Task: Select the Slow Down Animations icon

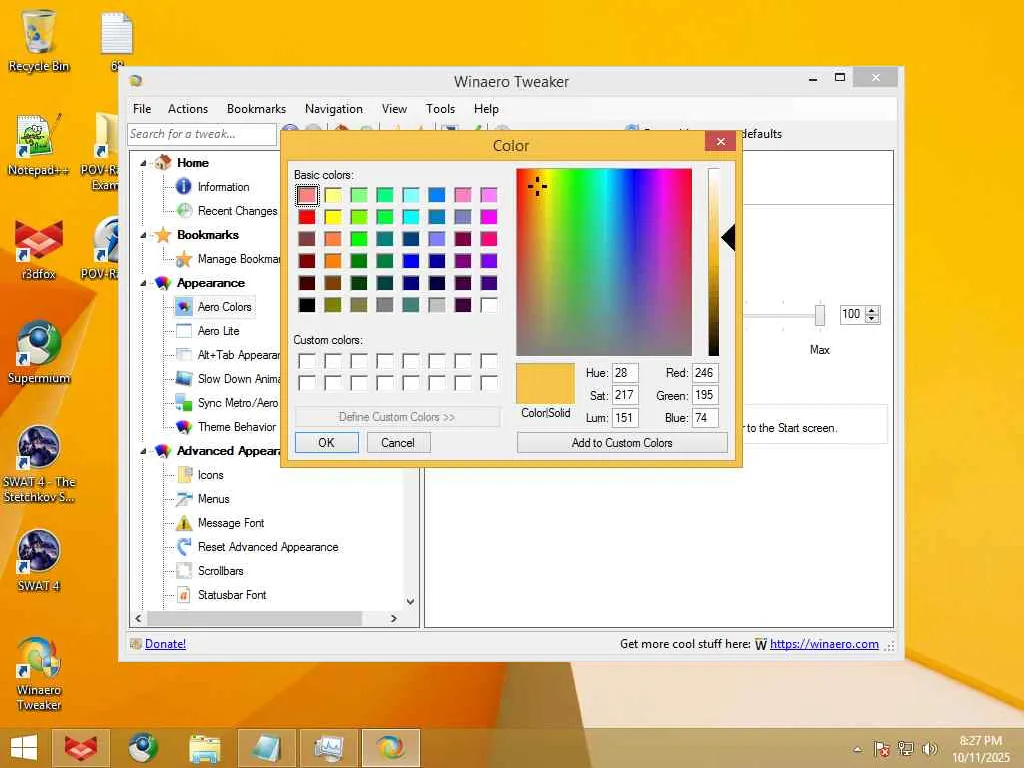Action: coord(184,379)
